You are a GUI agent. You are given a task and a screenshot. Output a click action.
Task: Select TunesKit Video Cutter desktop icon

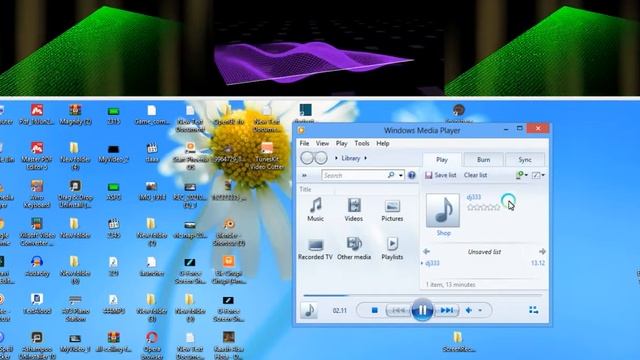pos(267,156)
